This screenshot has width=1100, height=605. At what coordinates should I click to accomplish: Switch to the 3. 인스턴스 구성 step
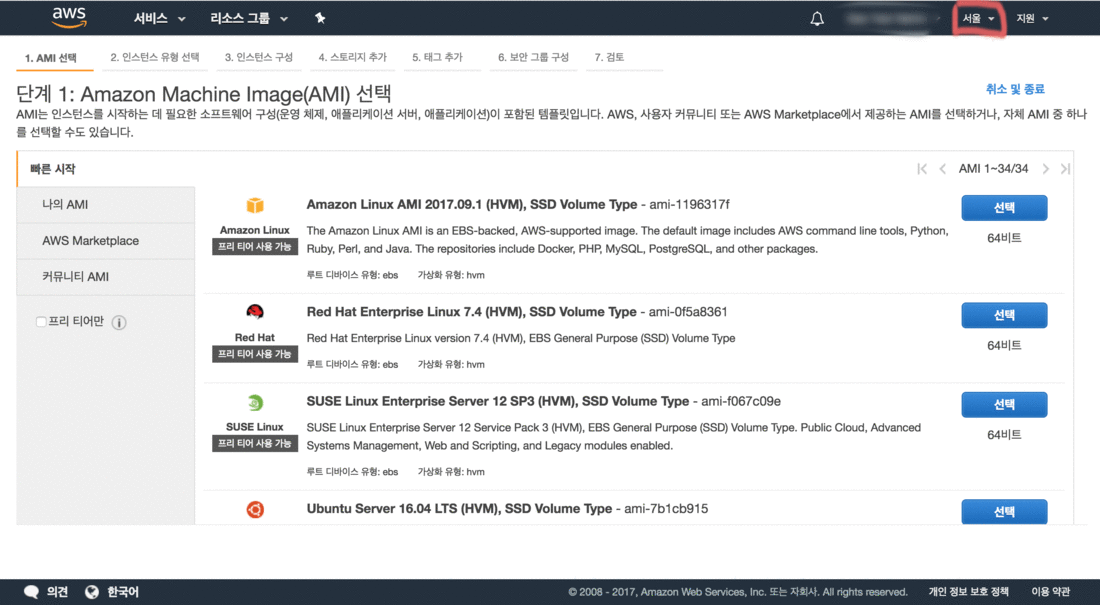tap(259, 57)
